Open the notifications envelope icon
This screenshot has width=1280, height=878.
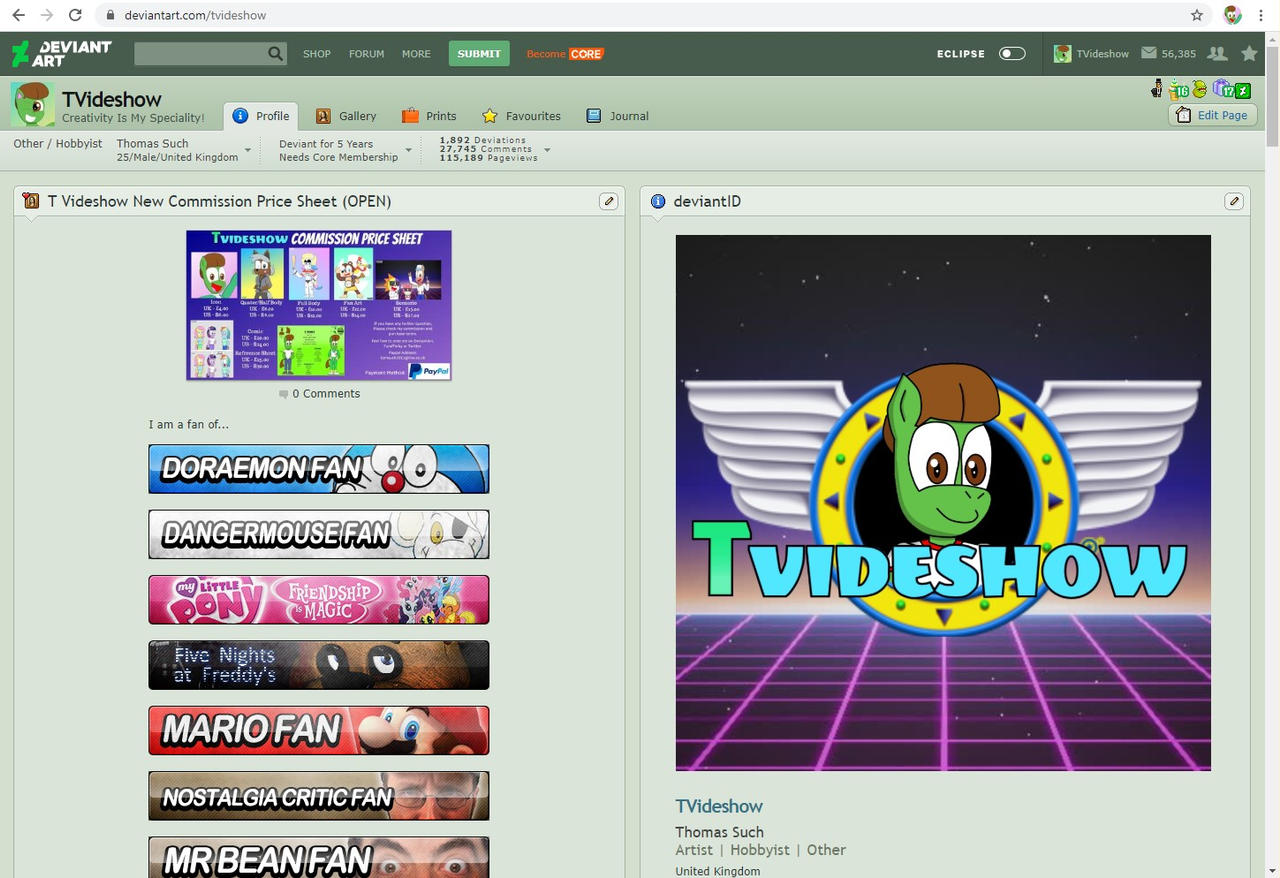point(1149,53)
